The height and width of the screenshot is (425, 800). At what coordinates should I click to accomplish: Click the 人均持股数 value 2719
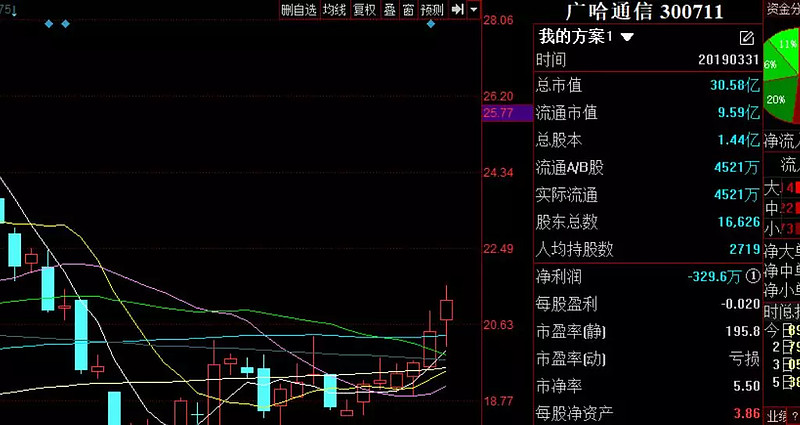coord(745,249)
